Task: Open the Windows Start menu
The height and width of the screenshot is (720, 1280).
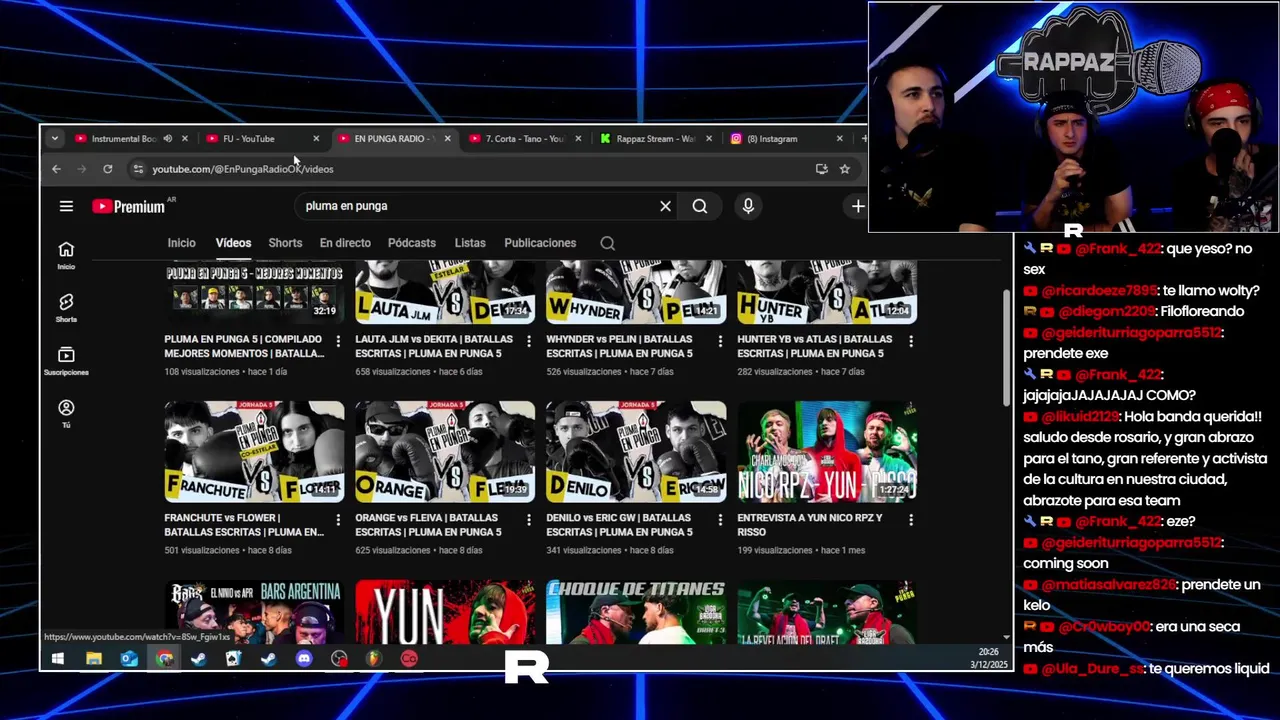Action: [57, 659]
